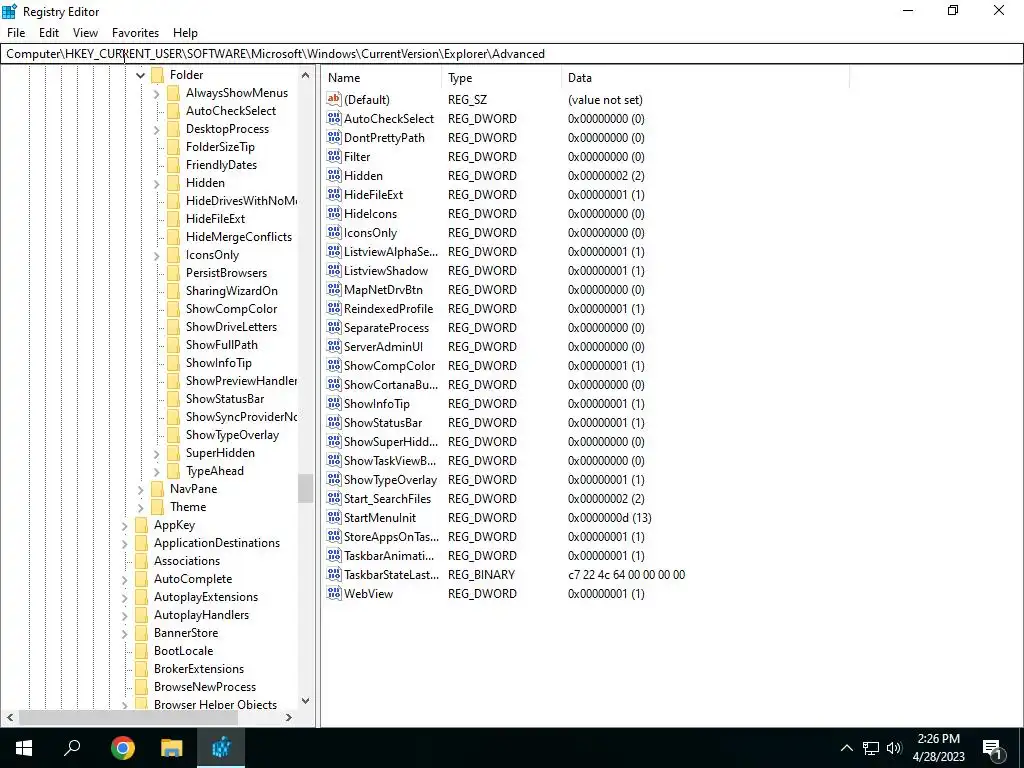Collapse the Folder key
The image size is (1024, 768).
pyautogui.click(x=140, y=75)
